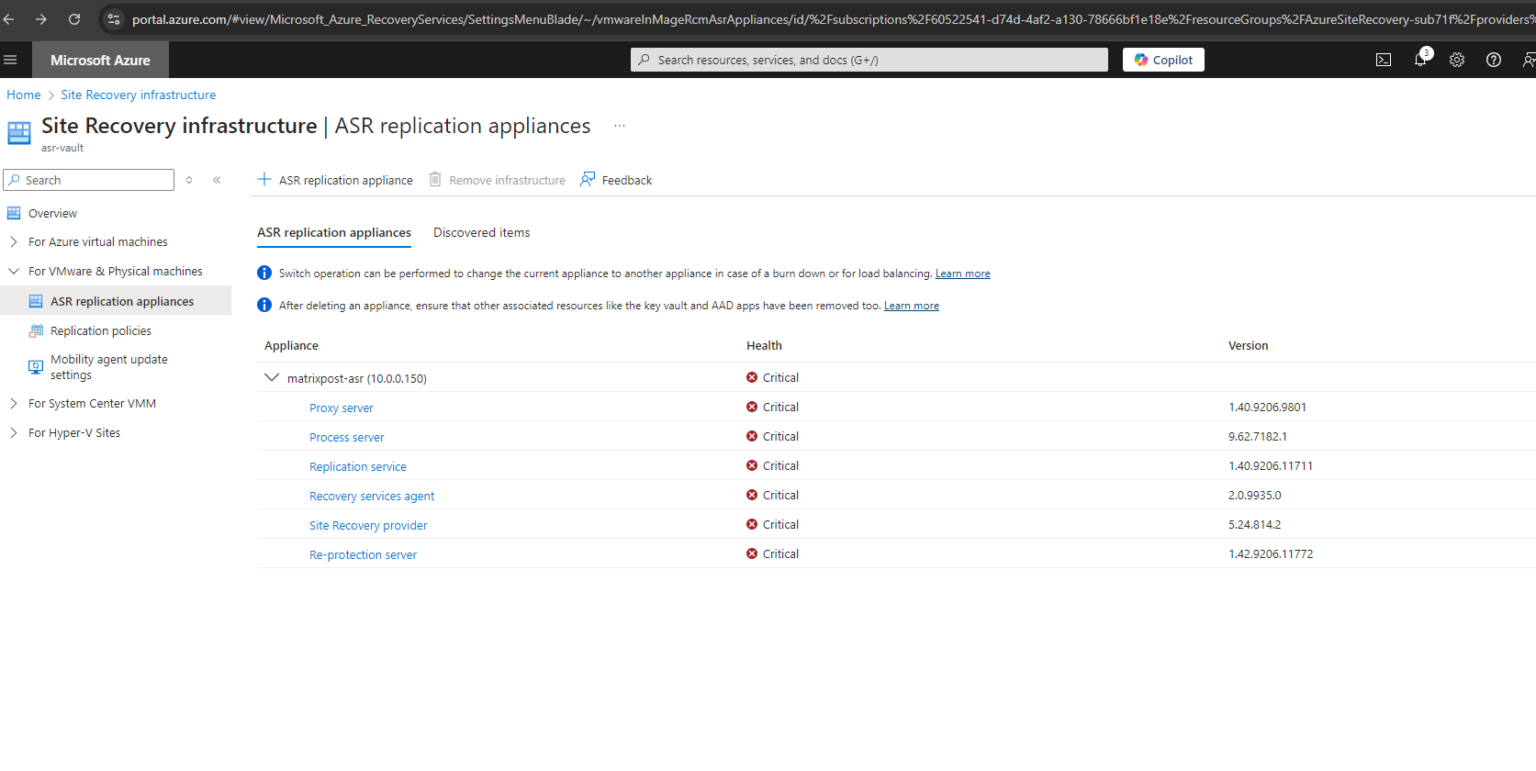Click the Site Recovery infrastructure breadcrumb
Viewport: 1536px width, 771px height.
pyautogui.click(x=138, y=95)
